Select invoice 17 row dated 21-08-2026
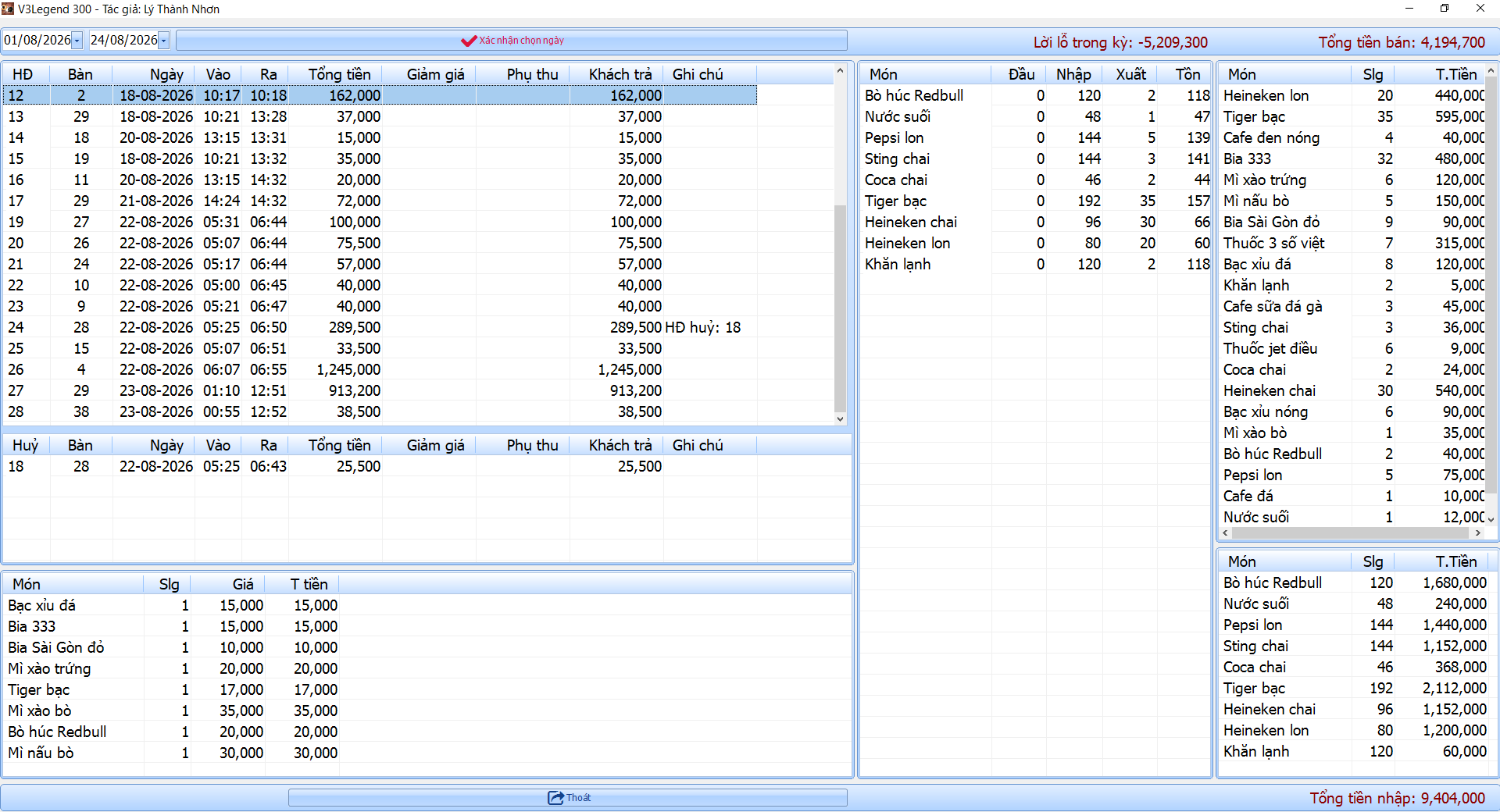 click(x=380, y=201)
